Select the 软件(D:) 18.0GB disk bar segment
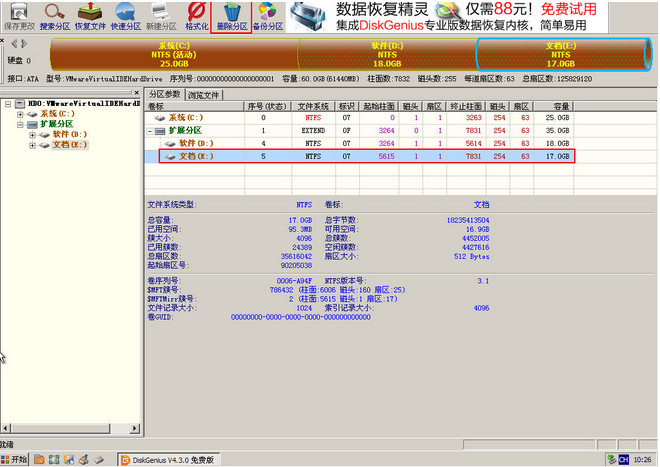 click(387, 54)
